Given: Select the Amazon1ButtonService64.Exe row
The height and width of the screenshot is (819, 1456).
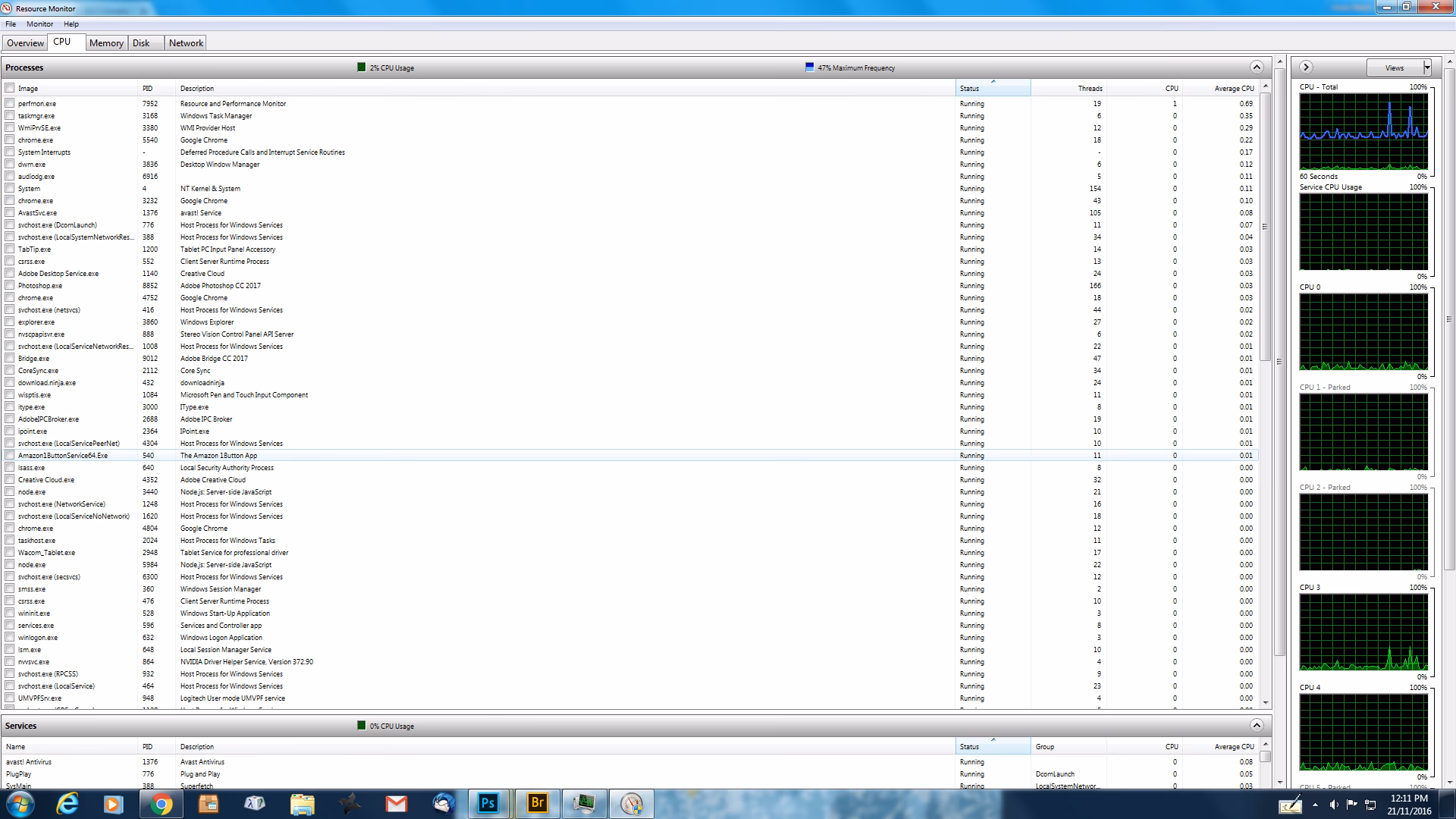Looking at the screenshot, I should [630, 455].
